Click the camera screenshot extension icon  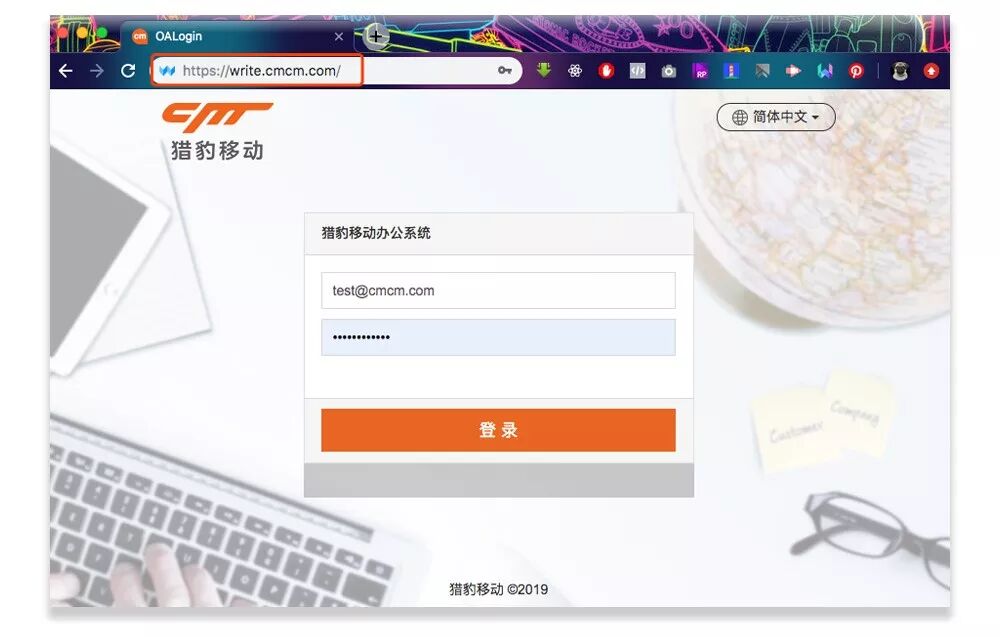[668, 71]
